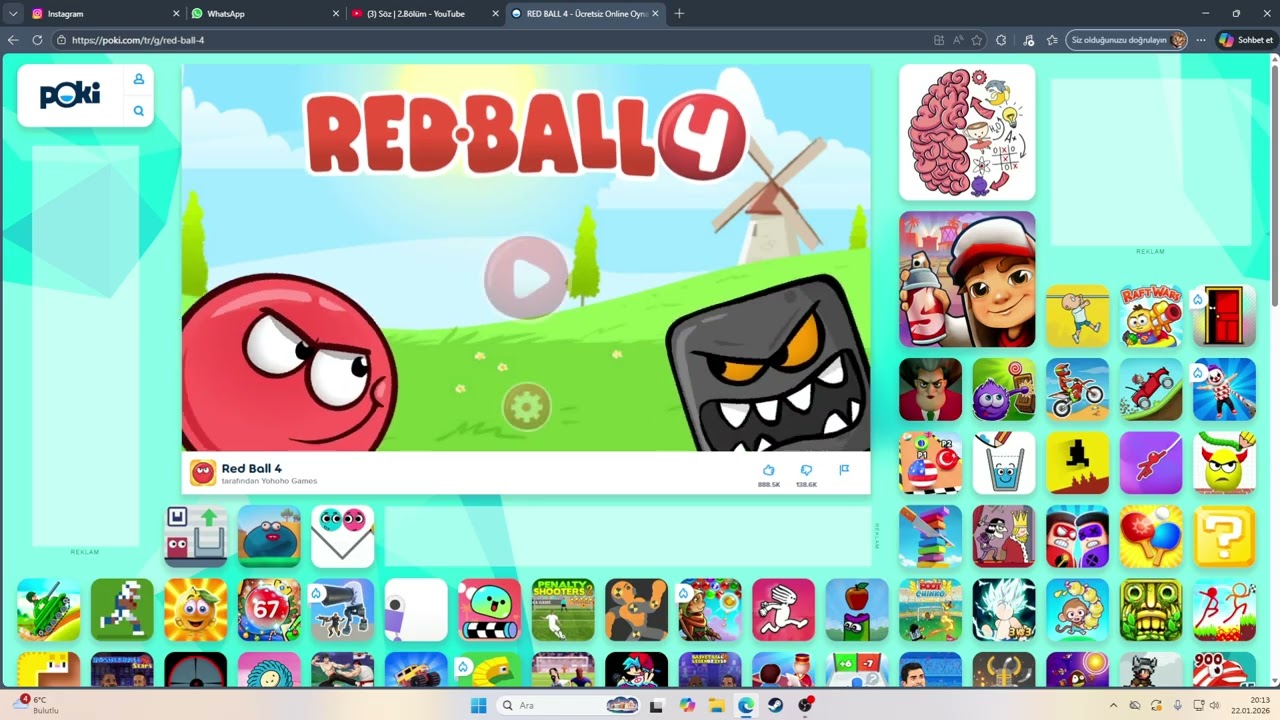Image resolution: width=1280 pixels, height=720 pixels.
Task: Close the Instagram tab
Action: 177,14
